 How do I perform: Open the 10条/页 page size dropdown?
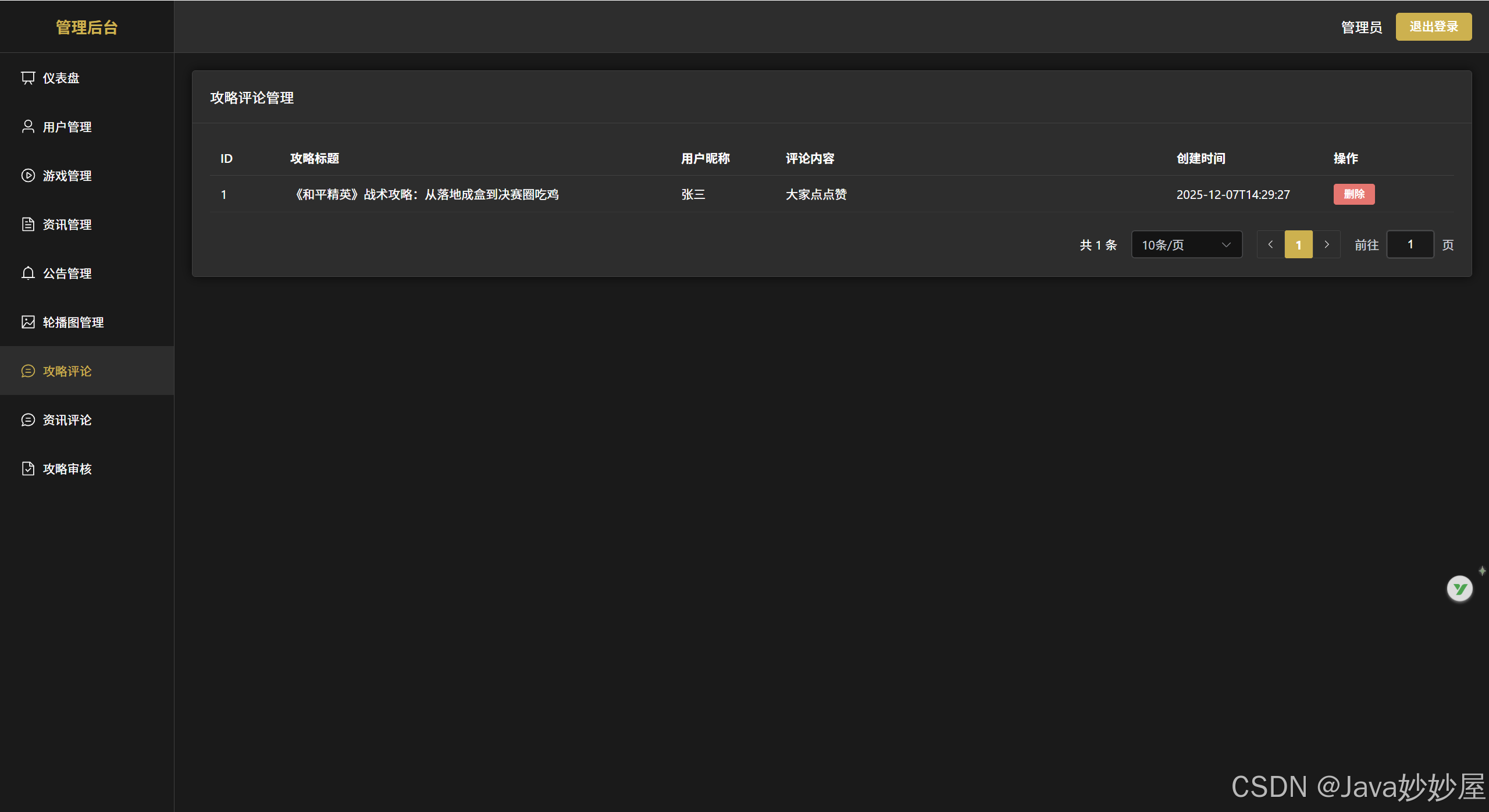pyautogui.click(x=1187, y=245)
